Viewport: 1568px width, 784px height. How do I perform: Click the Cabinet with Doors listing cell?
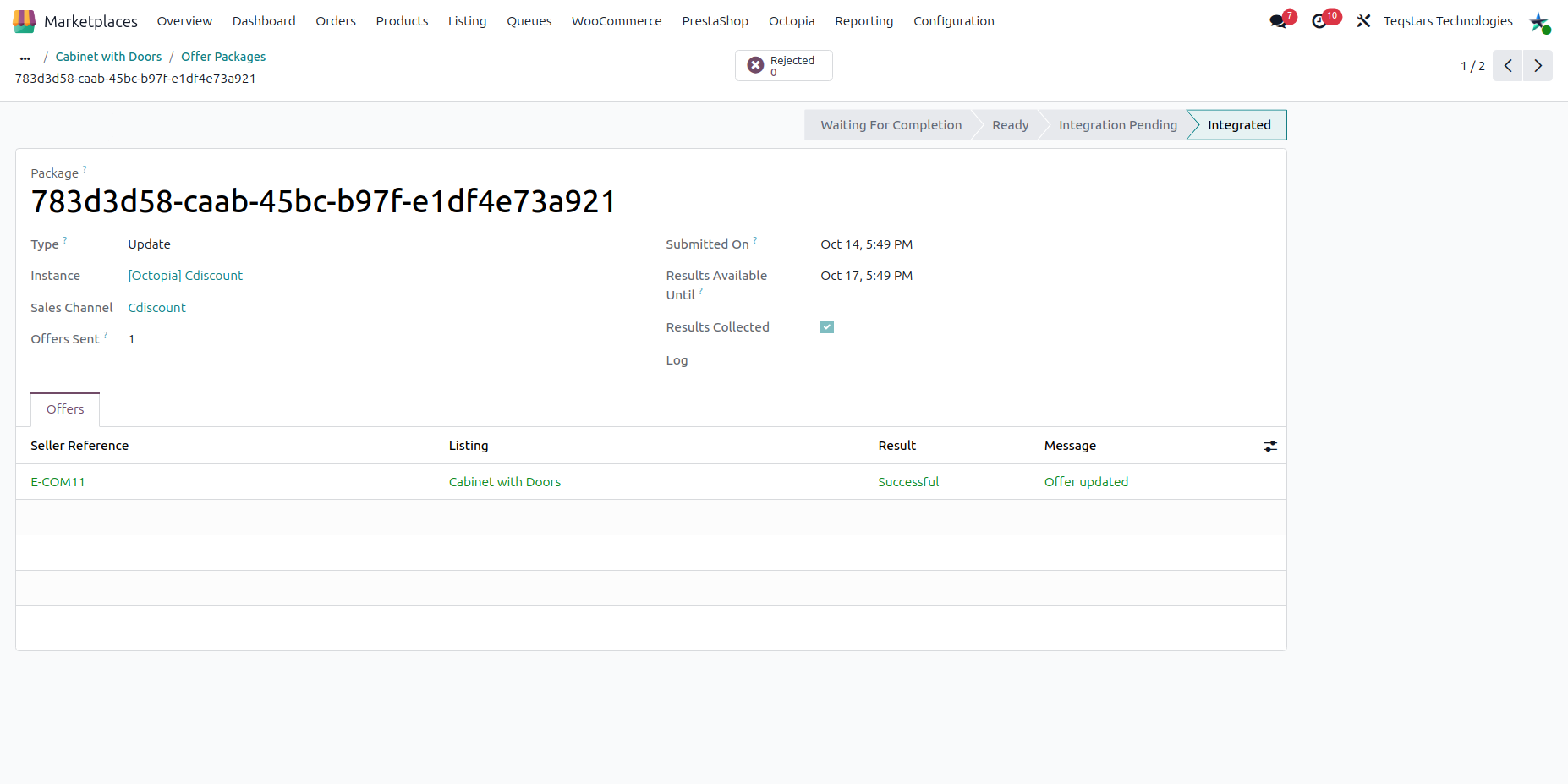coord(505,482)
